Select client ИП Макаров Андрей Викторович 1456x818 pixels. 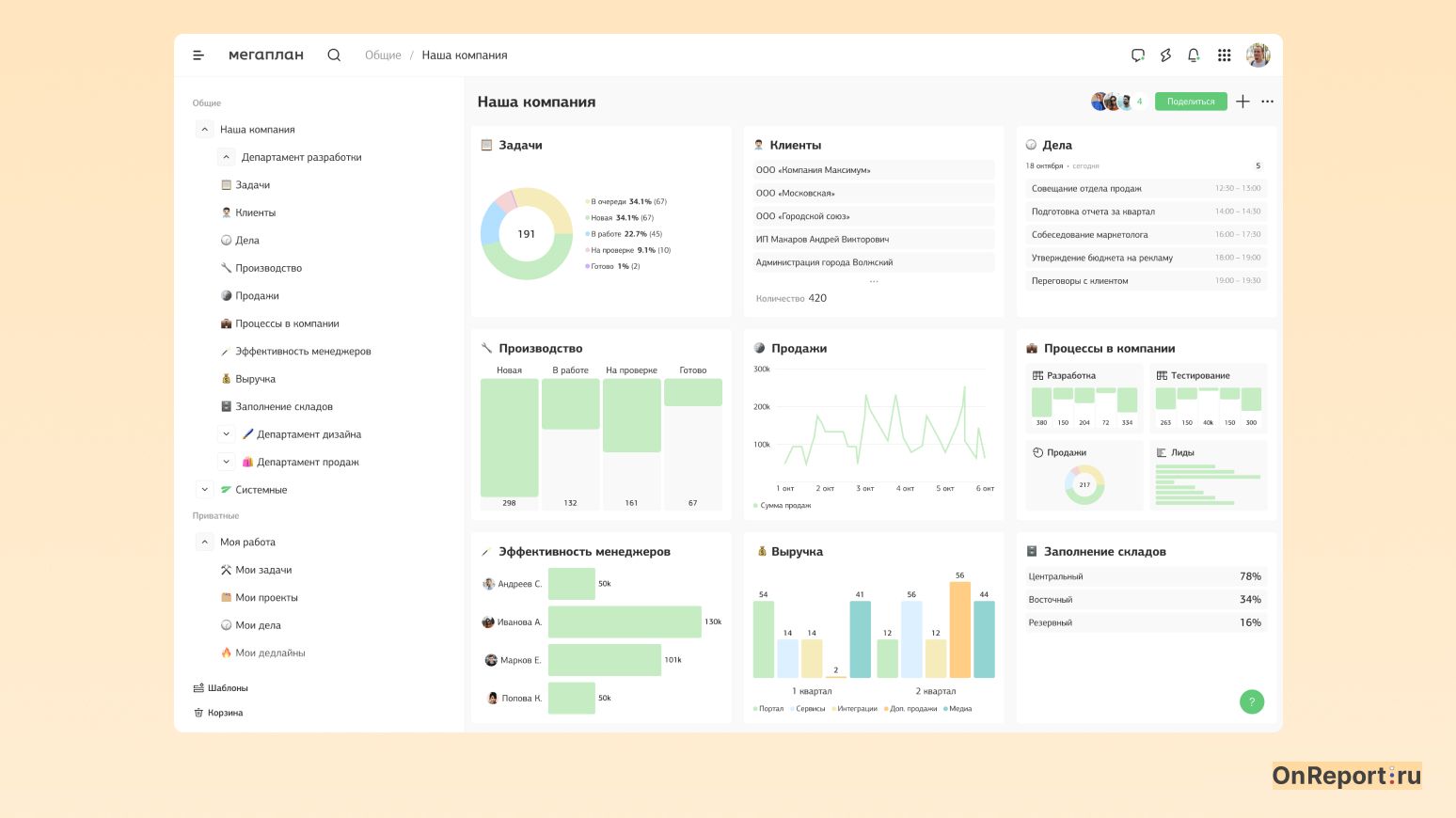874,240
